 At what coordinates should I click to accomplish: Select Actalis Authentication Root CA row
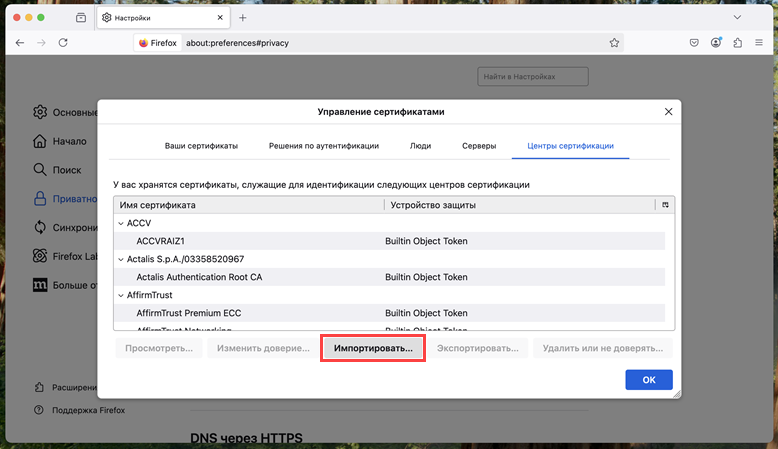pyautogui.click(x=389, y=277)
